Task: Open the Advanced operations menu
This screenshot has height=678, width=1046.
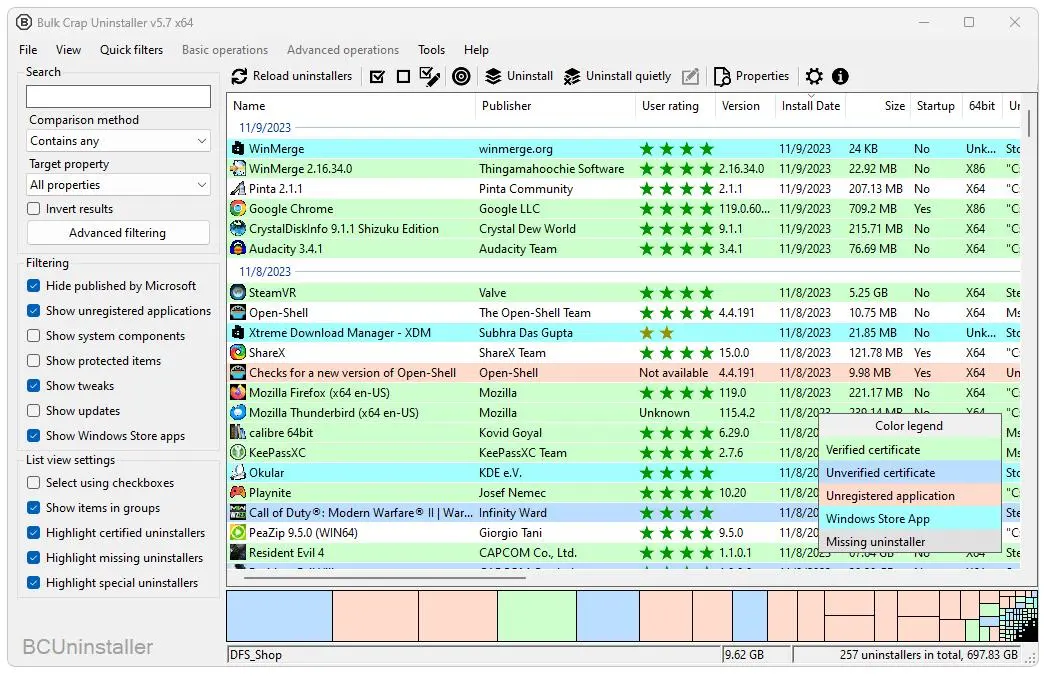Action: (343, 50)
